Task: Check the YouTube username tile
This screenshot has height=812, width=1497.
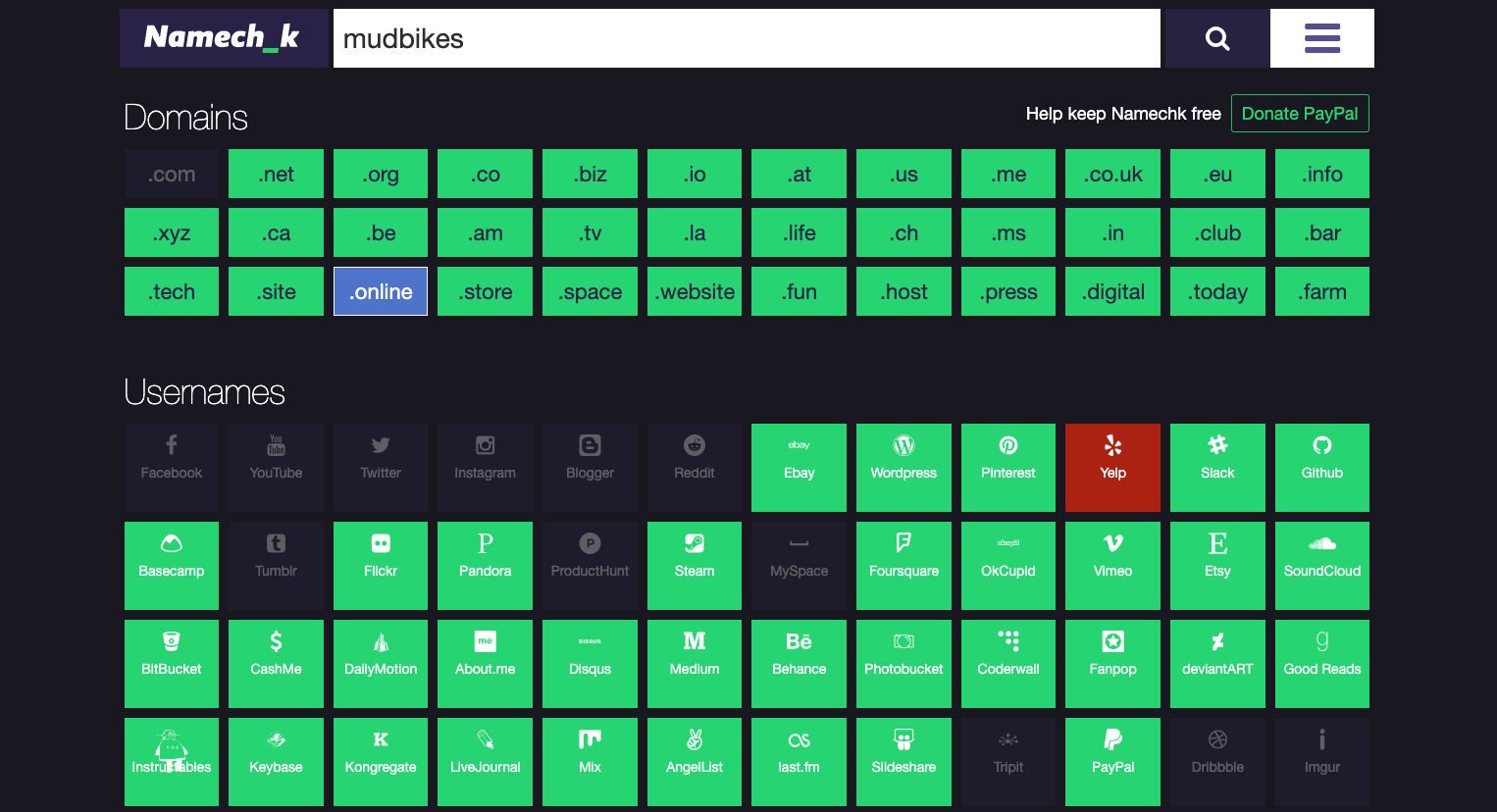Action: (x=276, y=468)
